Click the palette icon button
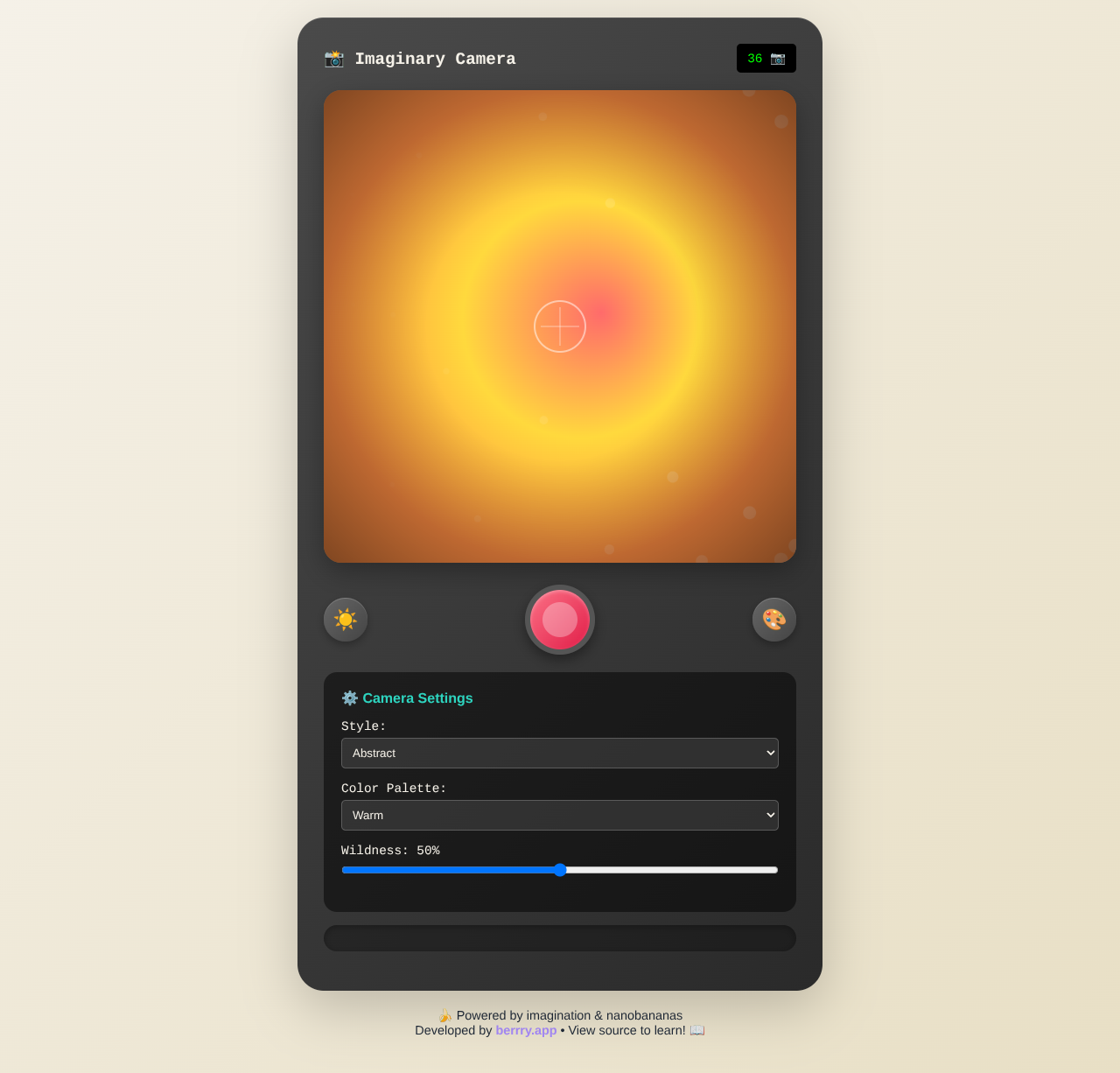 point(773,620)
